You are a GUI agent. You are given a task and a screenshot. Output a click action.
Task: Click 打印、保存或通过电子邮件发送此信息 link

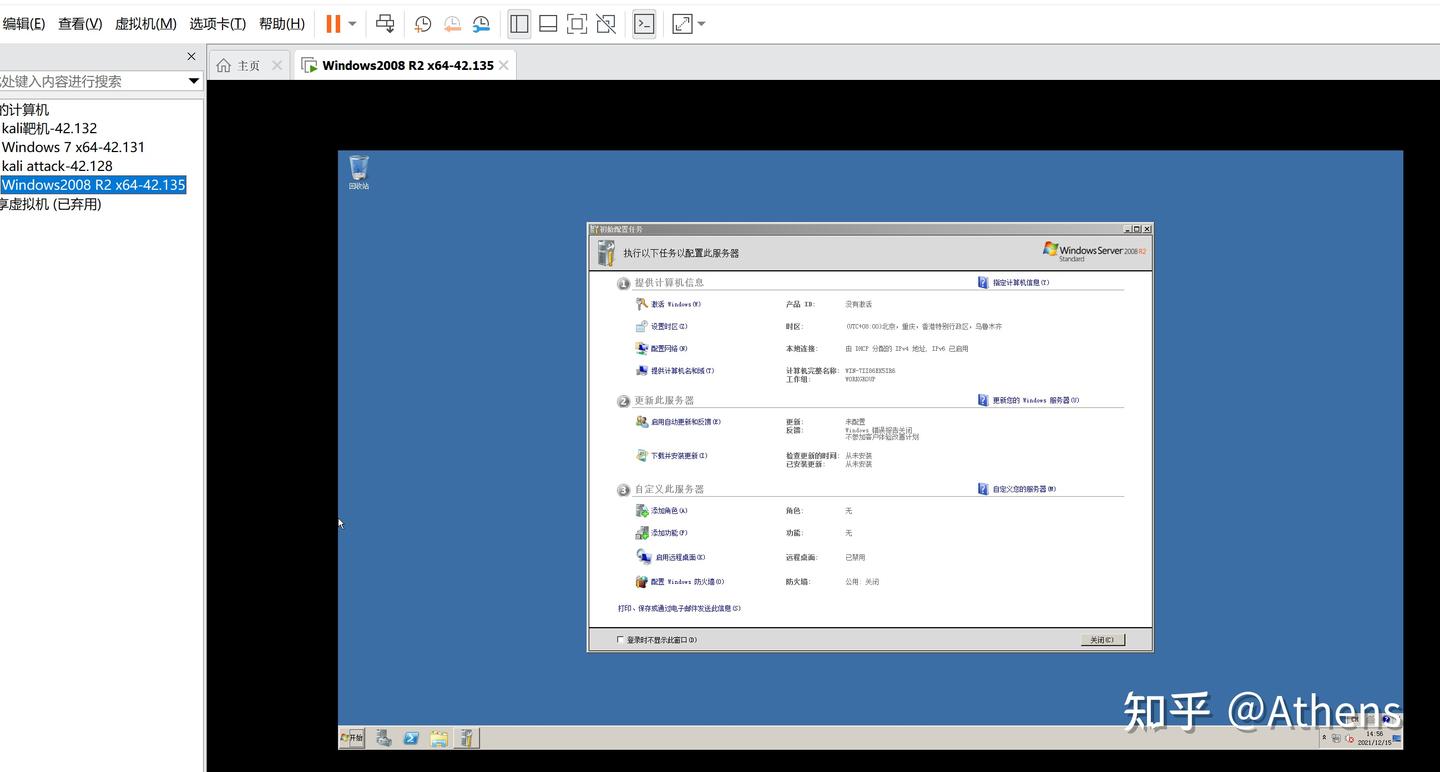(679, 608)
